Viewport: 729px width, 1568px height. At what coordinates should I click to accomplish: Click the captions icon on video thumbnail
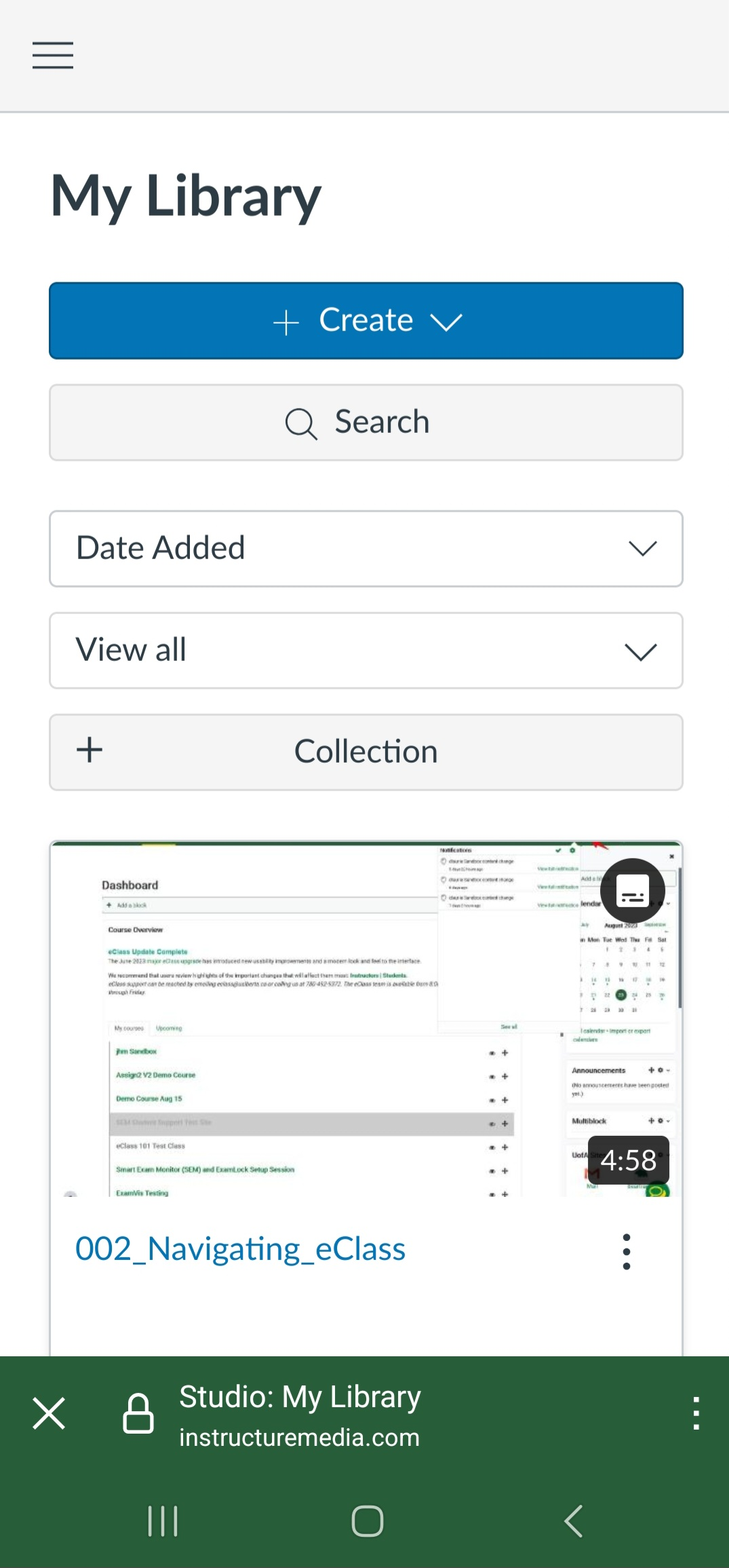(x=633, y=890)
